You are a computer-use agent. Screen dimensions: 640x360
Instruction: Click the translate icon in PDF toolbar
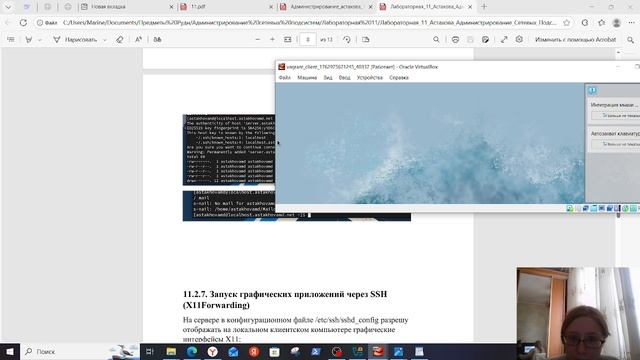pos(158,40)
